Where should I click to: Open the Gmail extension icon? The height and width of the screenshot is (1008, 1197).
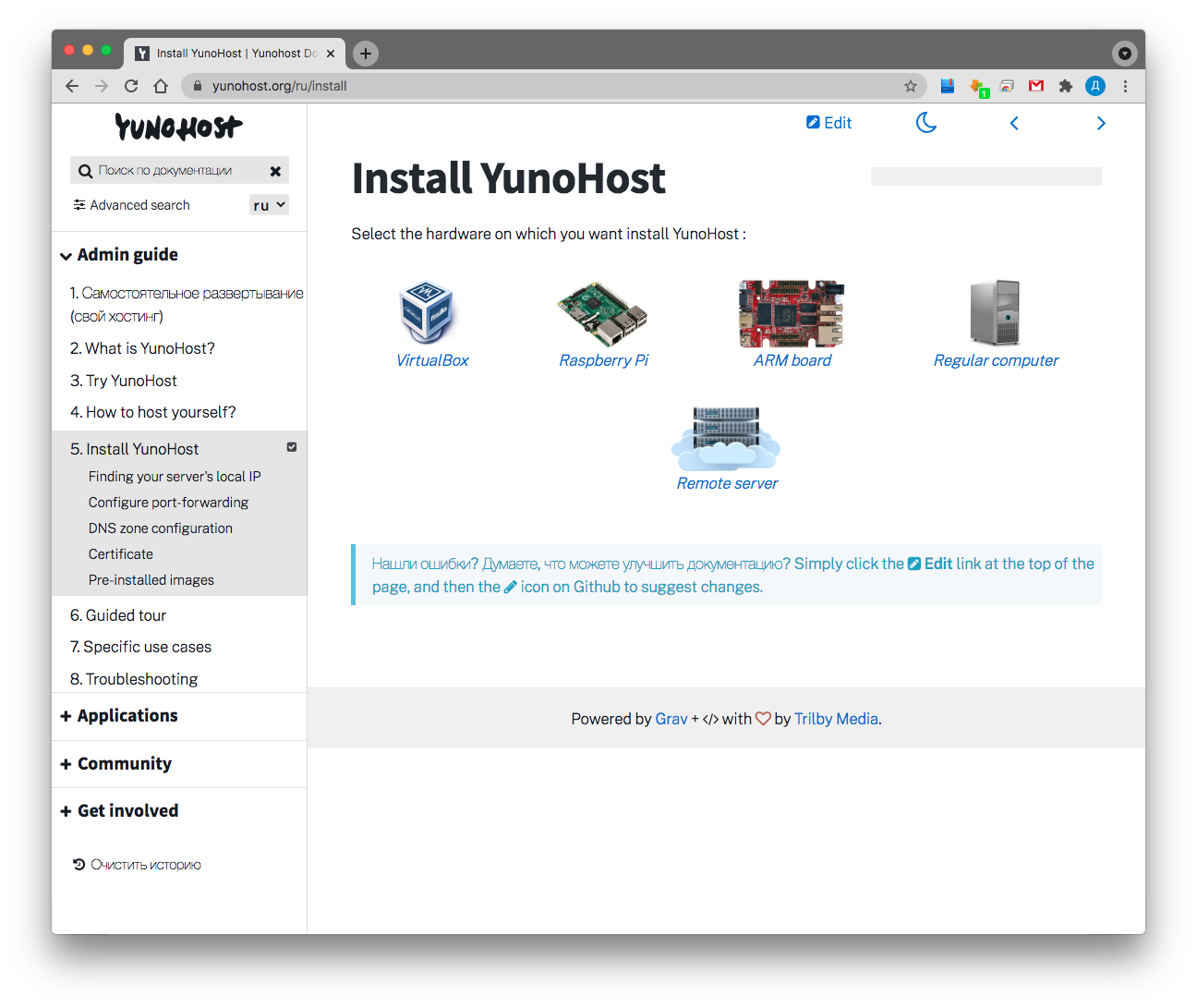1036,86
